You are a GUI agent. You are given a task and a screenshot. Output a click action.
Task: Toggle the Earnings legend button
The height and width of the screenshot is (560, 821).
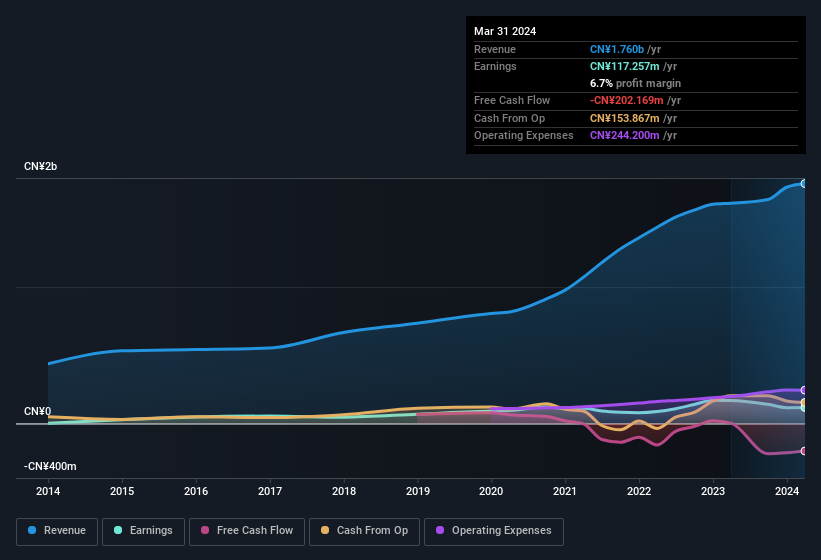tap(143, 531)
